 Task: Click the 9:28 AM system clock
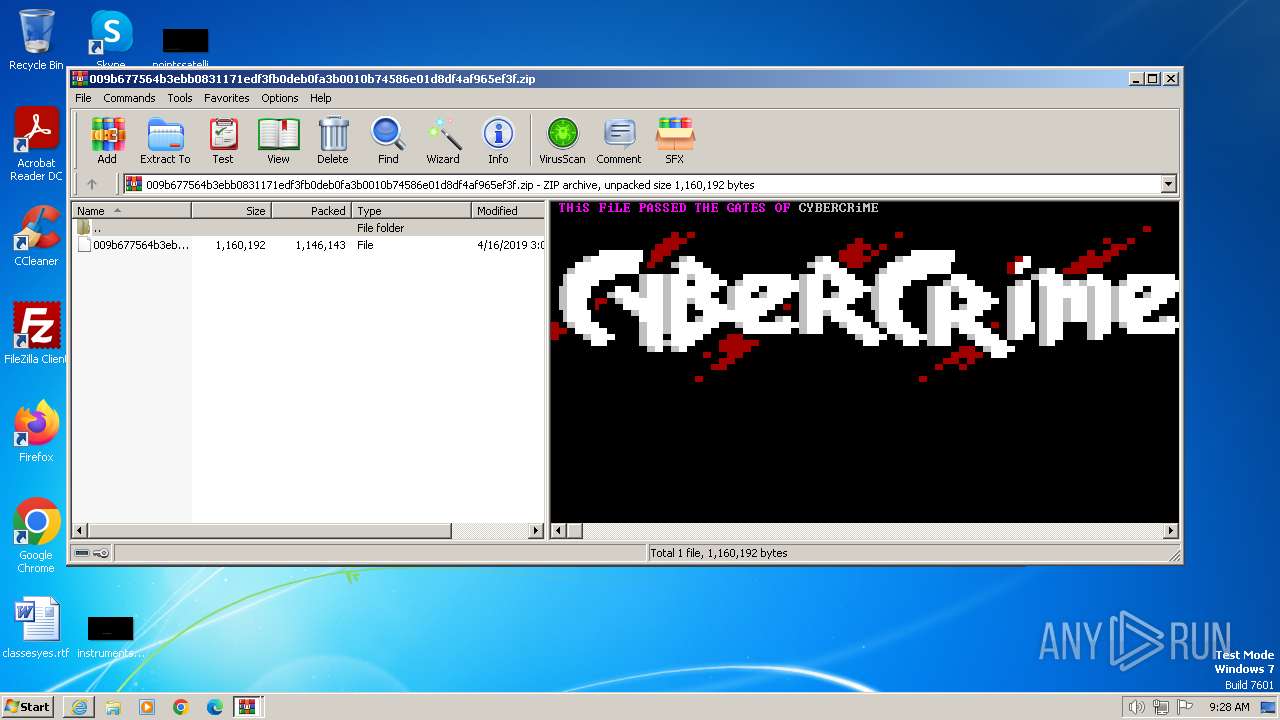1229,707
